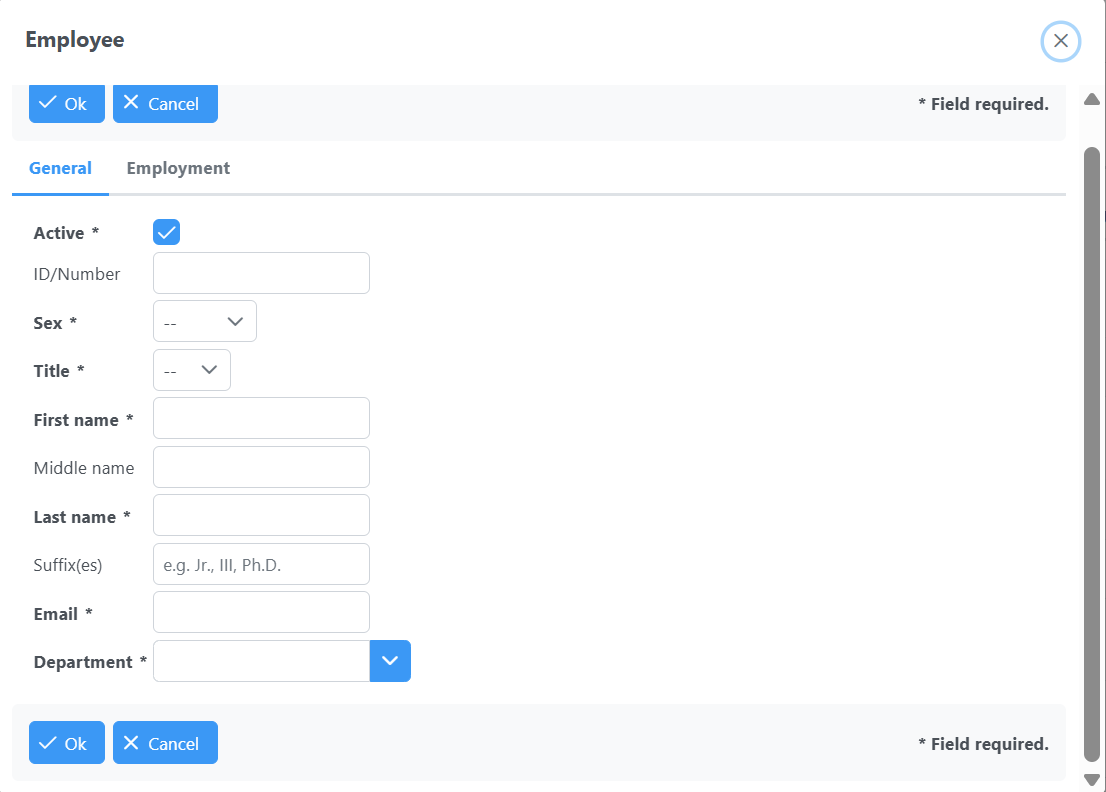Switch to the Employment tab
Screen dimensions: 1106x792
[178, 168]
